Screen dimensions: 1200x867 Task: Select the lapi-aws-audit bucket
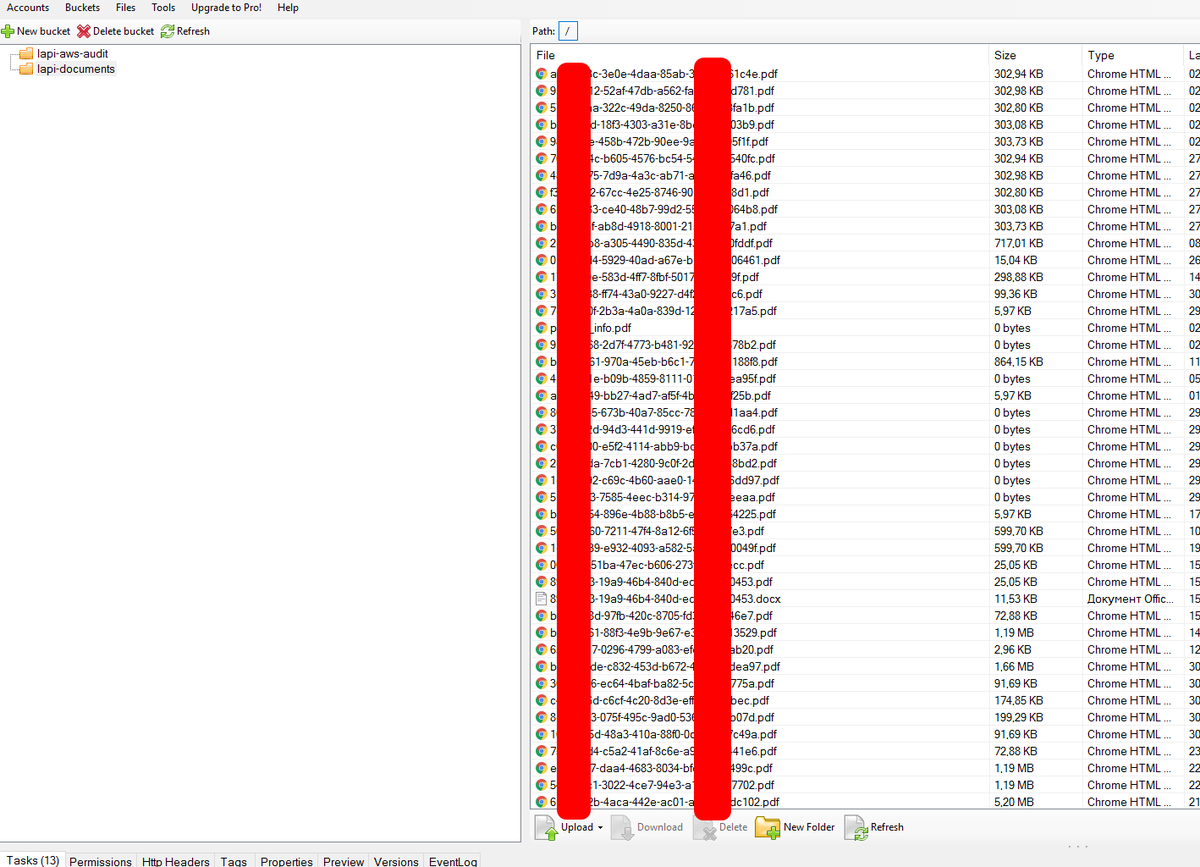coord(71,53)
